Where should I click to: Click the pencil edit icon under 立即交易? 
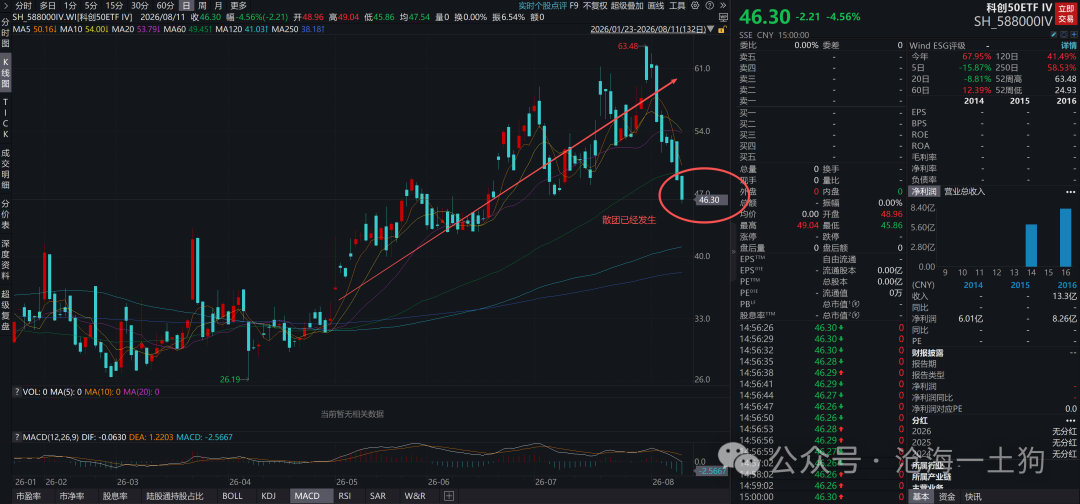(x=1054, y=34)
